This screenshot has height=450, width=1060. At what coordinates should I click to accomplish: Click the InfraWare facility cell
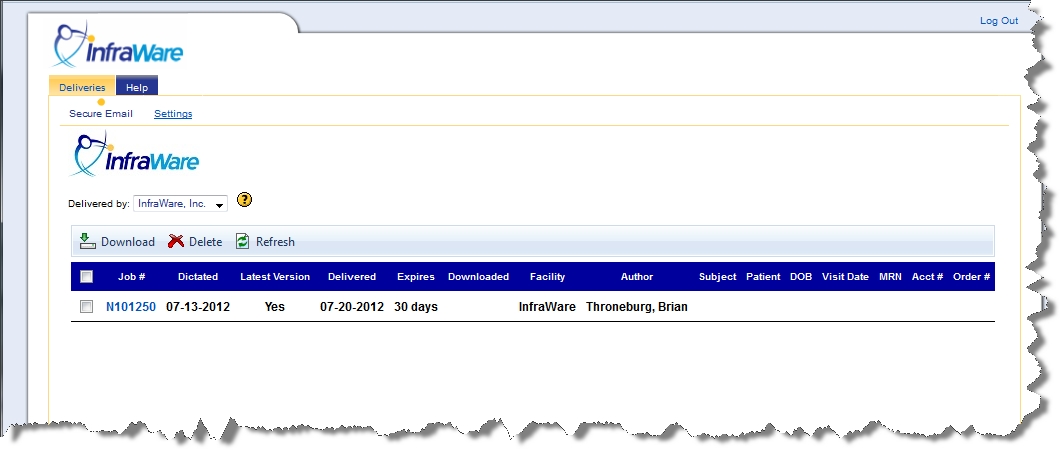pyautogui.click(x=548, y=307)
